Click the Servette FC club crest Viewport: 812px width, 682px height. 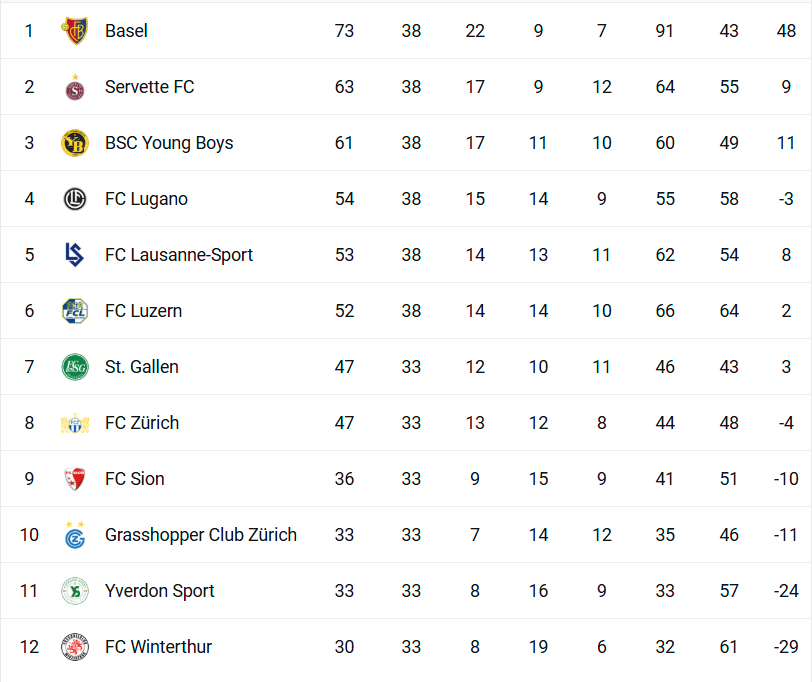(x=74, y=87)
